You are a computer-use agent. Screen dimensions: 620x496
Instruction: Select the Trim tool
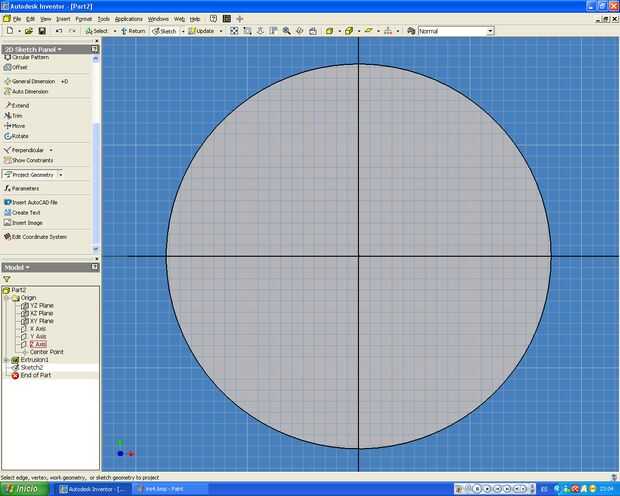pos(16,115)
